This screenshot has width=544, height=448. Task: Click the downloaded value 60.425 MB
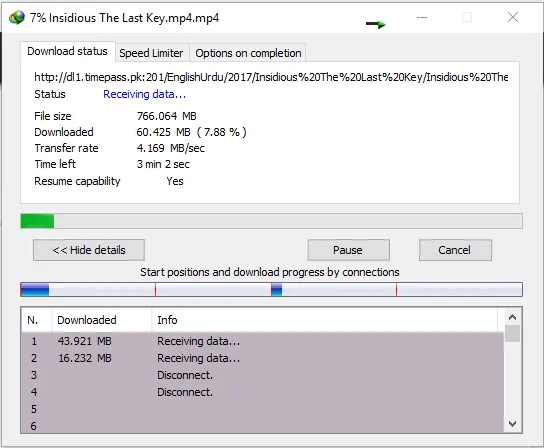pyautogui.click(x=163, y=132)
